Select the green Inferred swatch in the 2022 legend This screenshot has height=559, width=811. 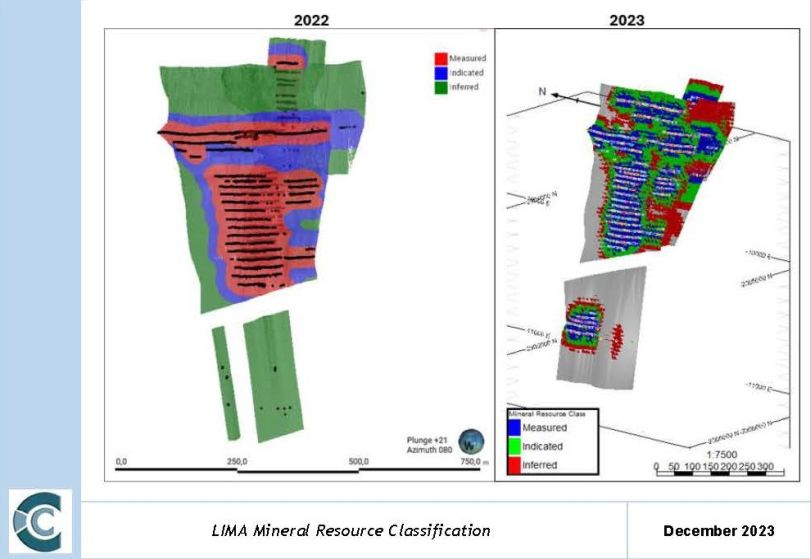click(x=441, y=86)
